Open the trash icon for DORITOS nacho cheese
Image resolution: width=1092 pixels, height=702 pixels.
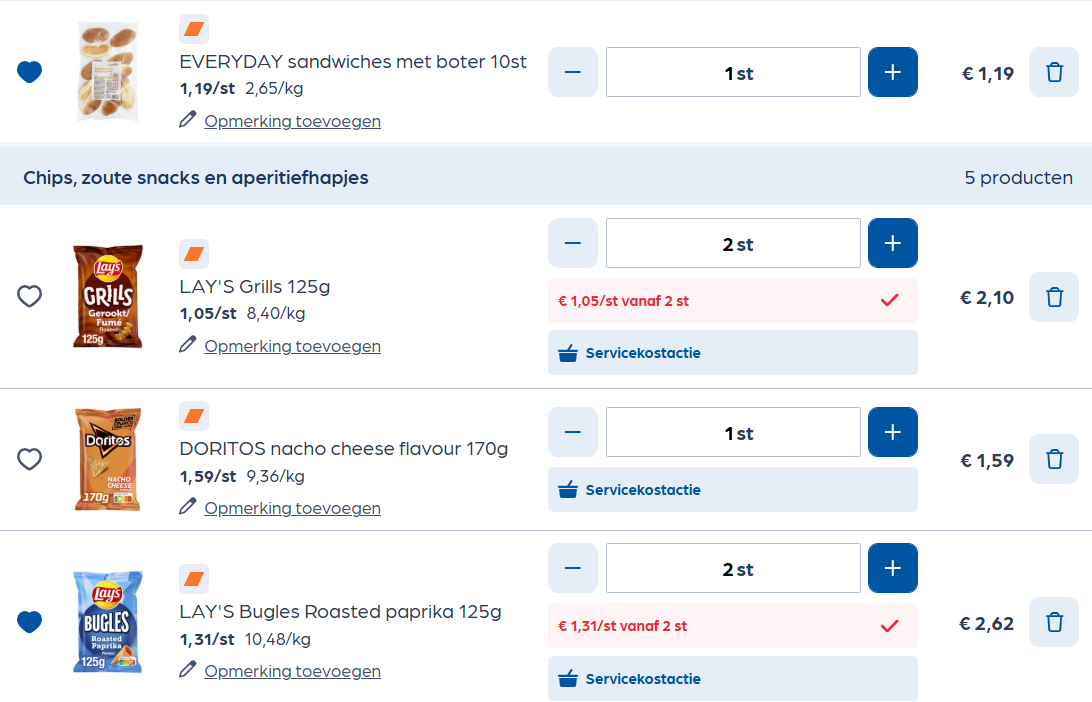click(x=1053, y=459)
